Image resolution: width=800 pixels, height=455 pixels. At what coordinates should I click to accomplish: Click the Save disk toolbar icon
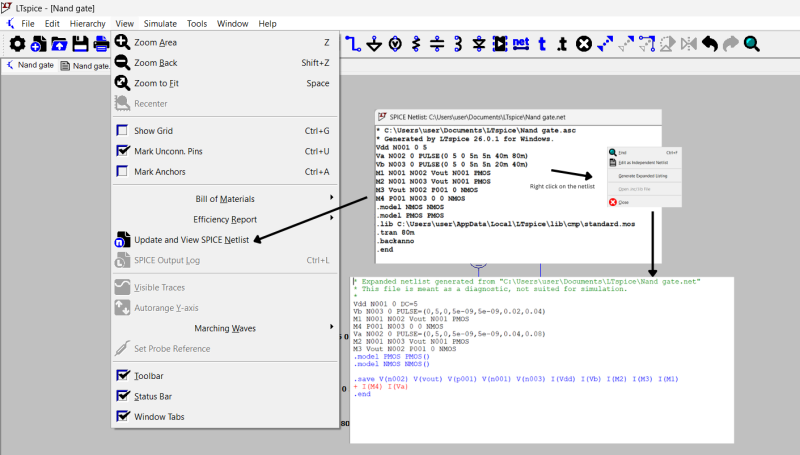(80, 43)
